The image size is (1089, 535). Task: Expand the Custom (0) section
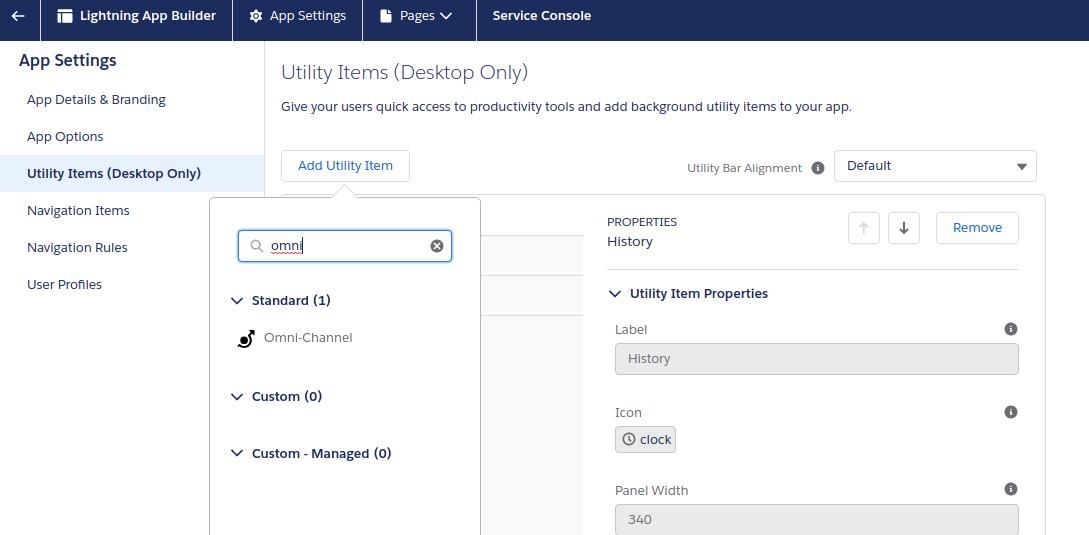pyautogui.click(x=237, y=397)
